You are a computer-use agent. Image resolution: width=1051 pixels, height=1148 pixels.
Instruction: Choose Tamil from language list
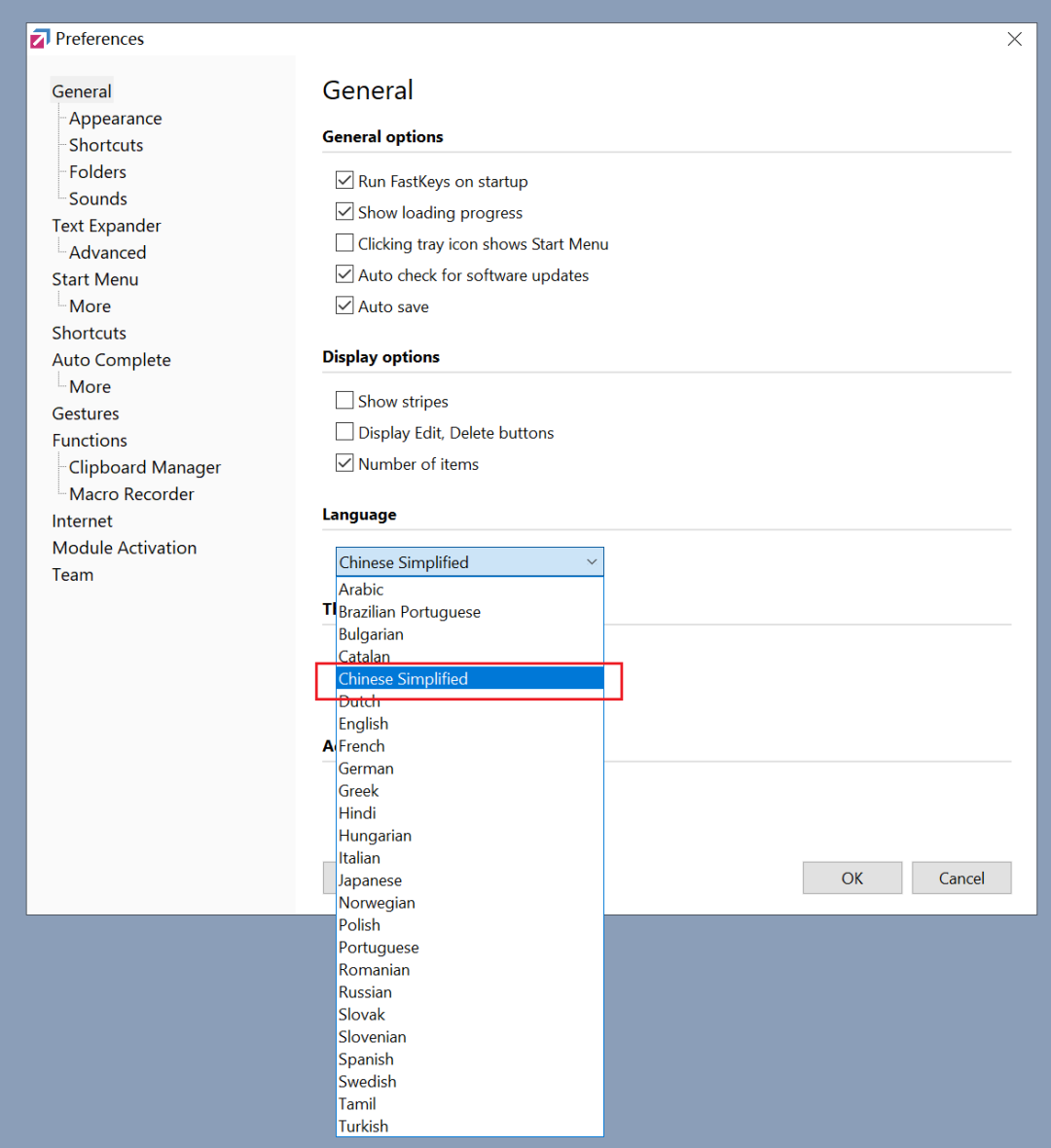[469, 1104]
